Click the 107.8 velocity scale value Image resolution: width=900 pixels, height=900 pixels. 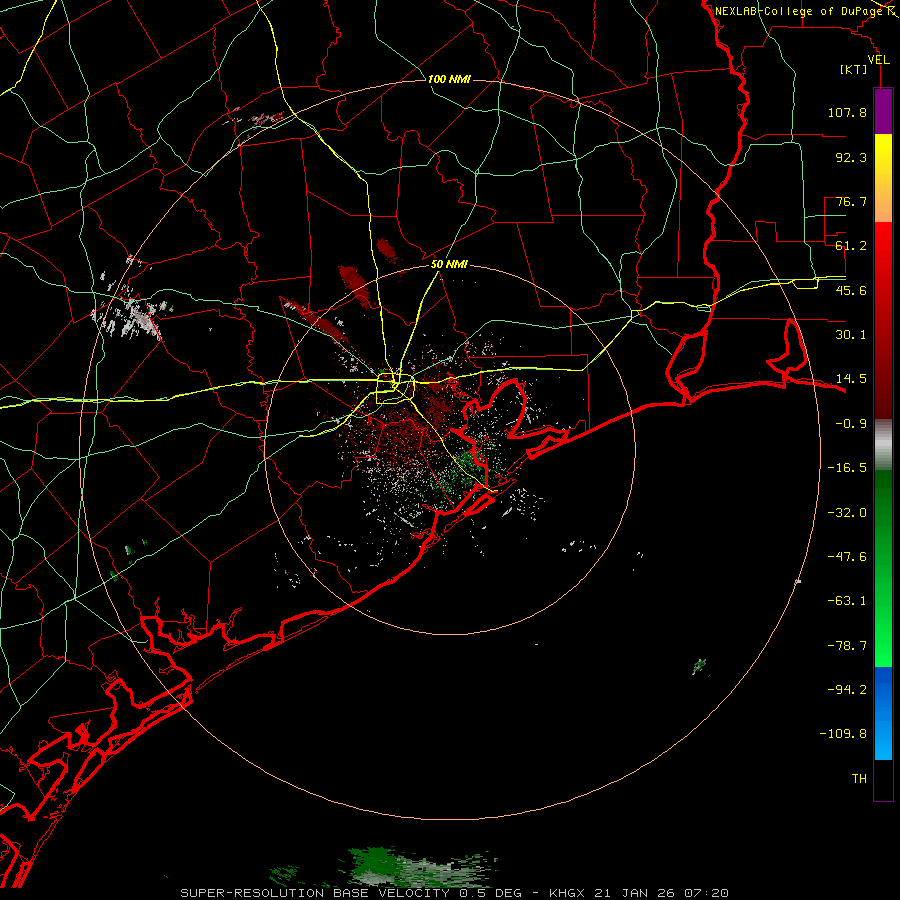847,112
